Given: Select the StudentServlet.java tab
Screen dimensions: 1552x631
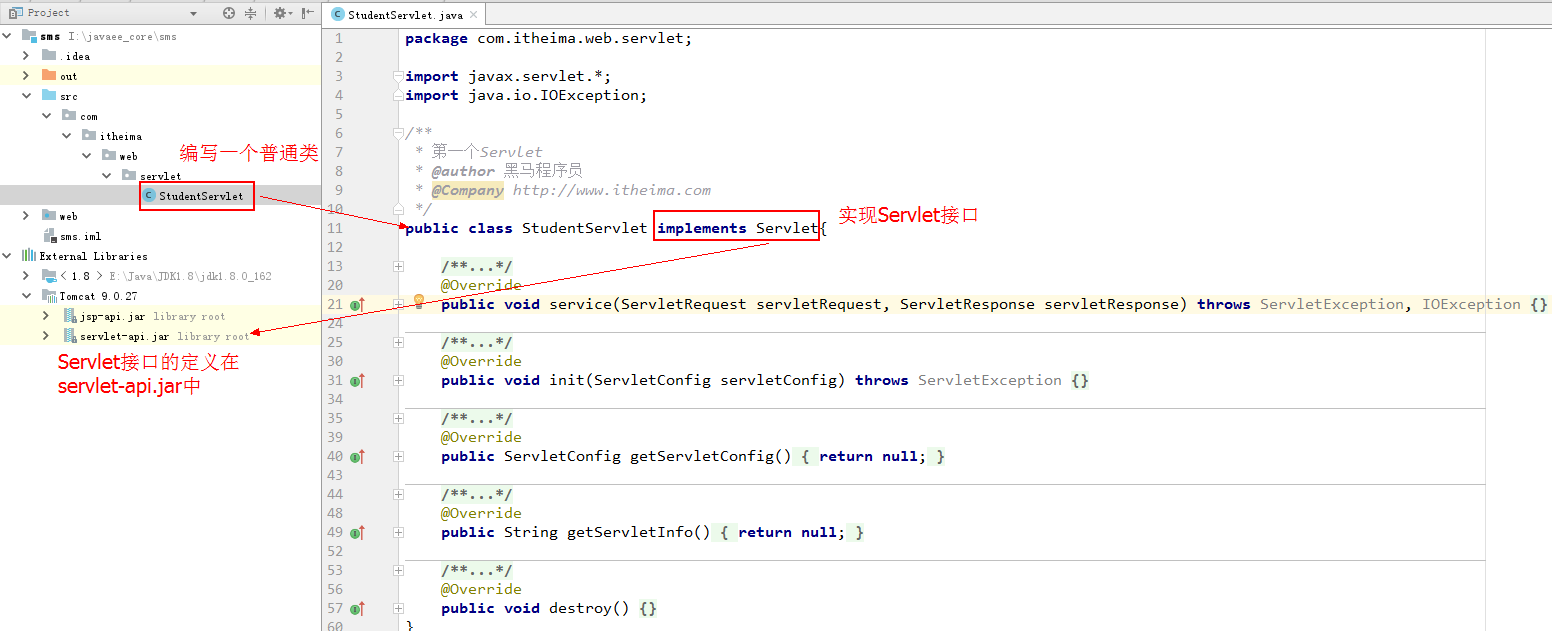Looking at the screenshot, I should 405,14.
